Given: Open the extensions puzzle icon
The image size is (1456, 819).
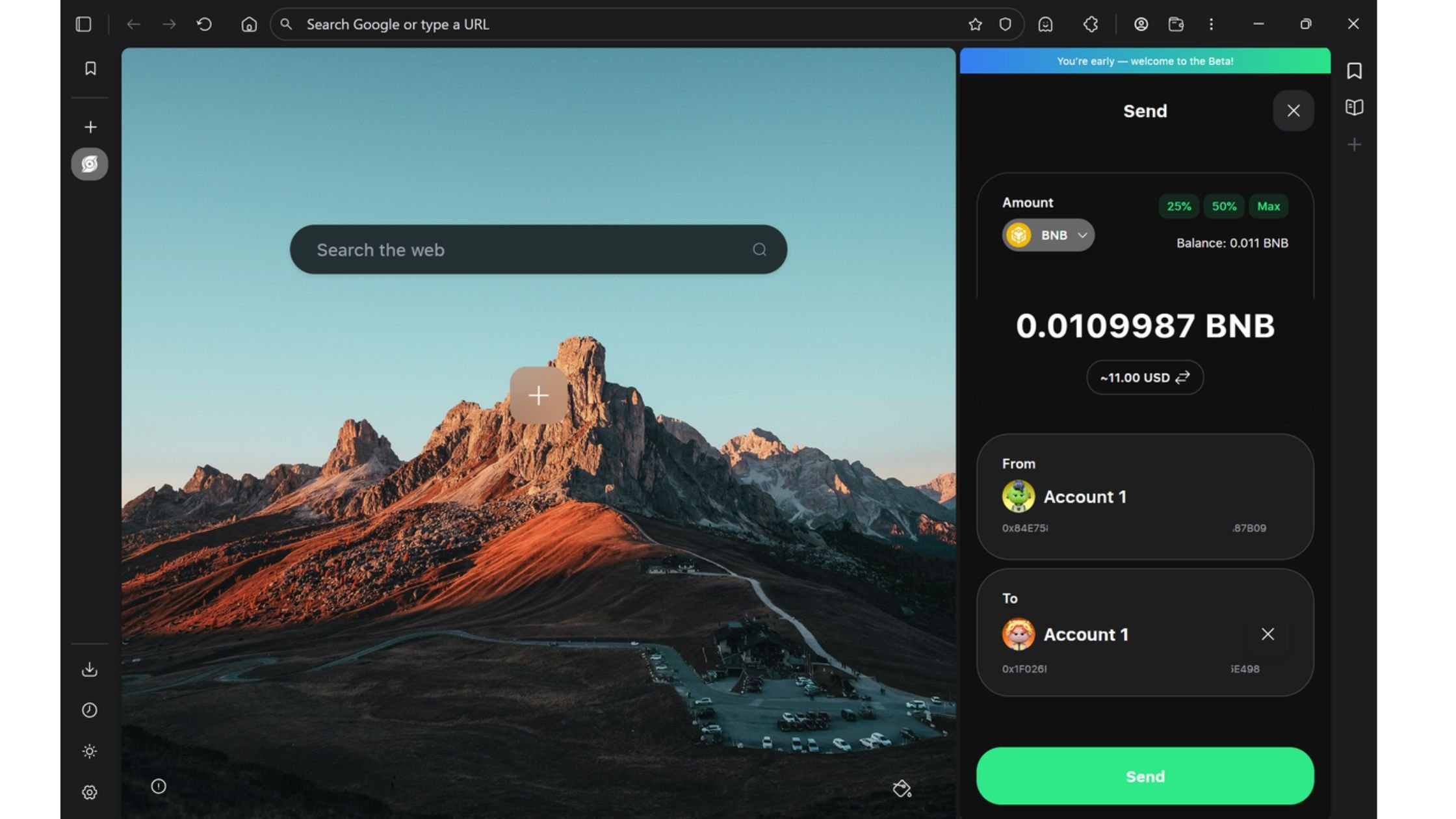Looking at the screenshot, I should pyautogui.click(x=1090, y=24).
